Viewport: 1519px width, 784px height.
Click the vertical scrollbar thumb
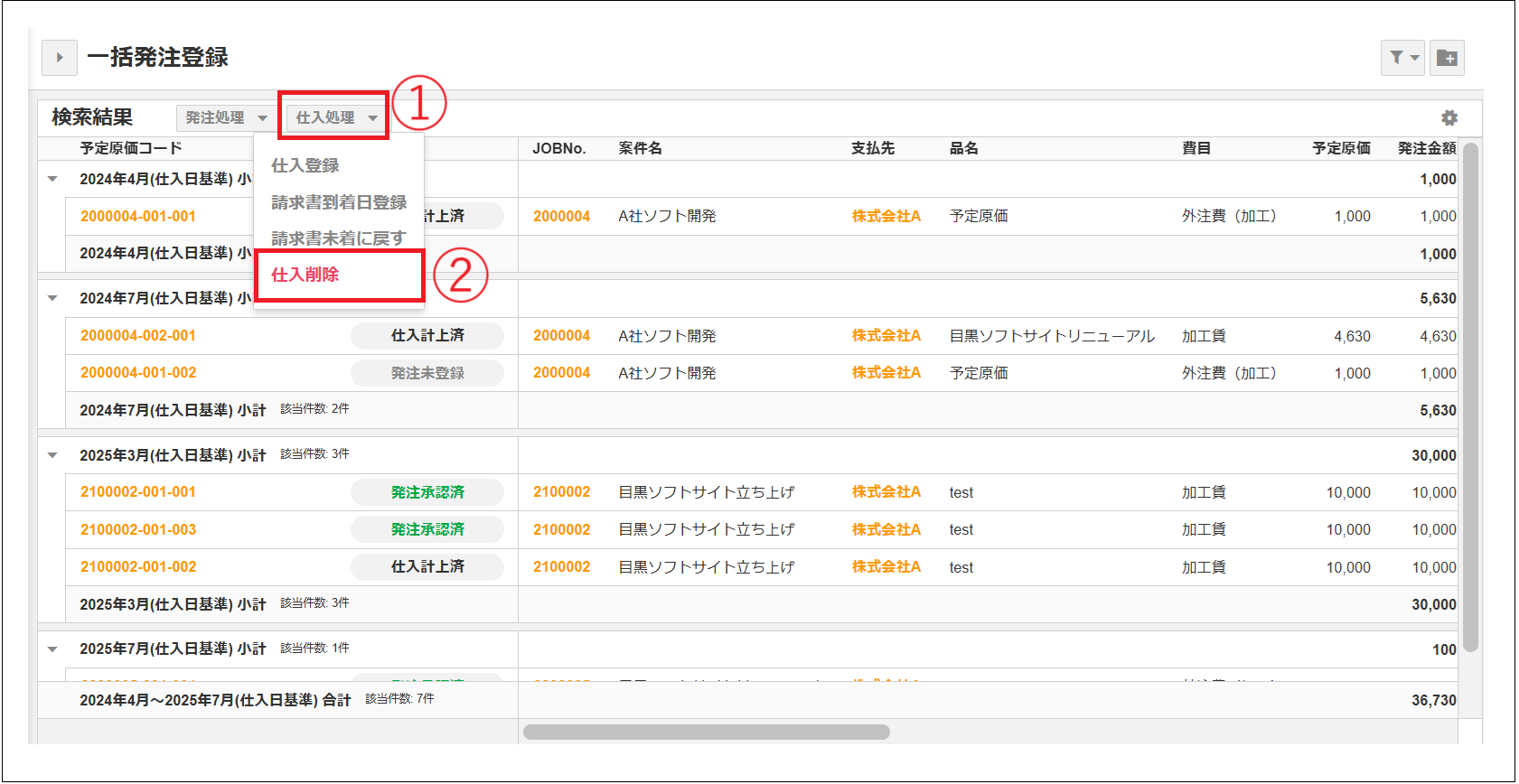(1470, 397)
